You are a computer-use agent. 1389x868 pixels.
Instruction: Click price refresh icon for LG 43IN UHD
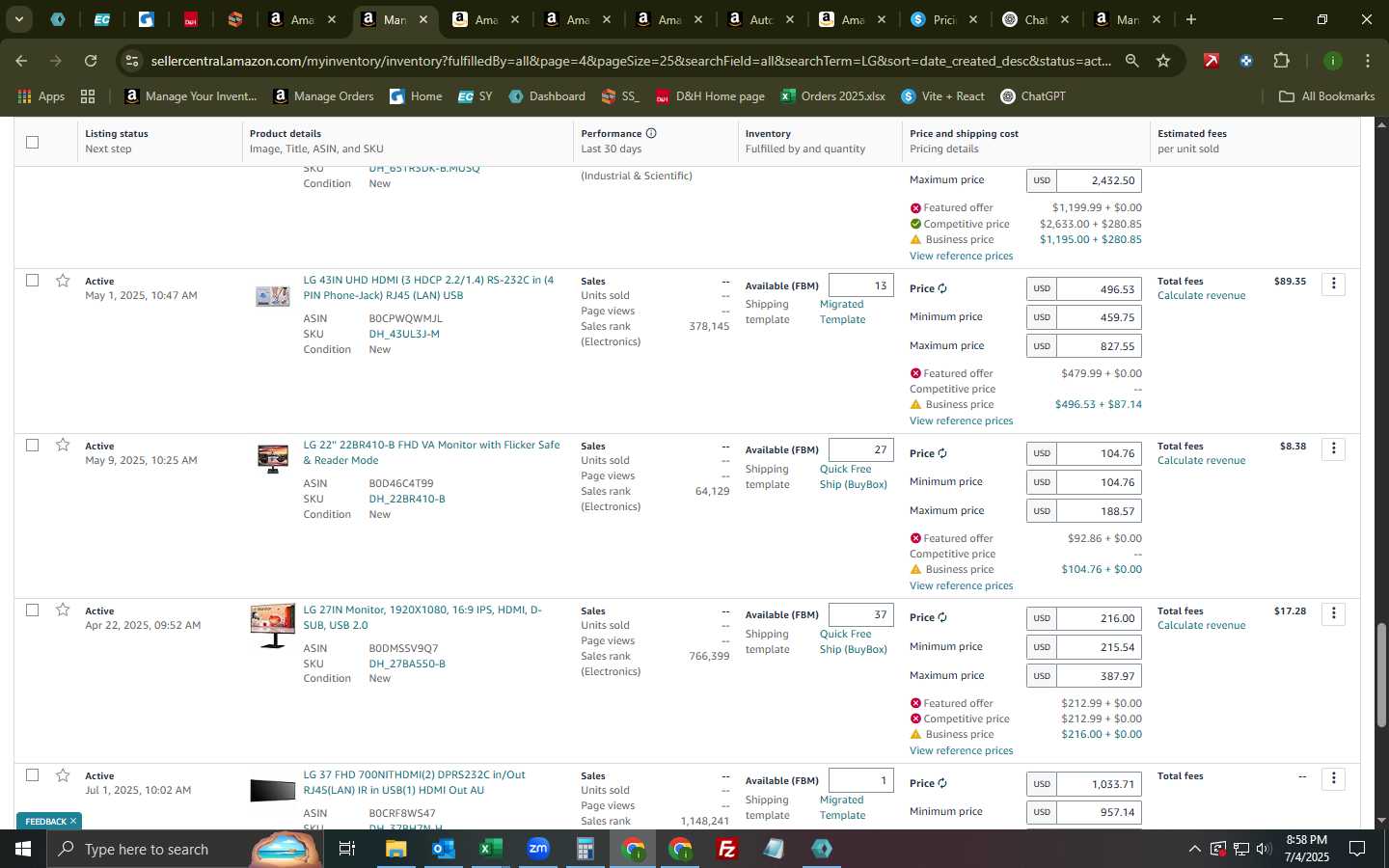click(942, 288)
